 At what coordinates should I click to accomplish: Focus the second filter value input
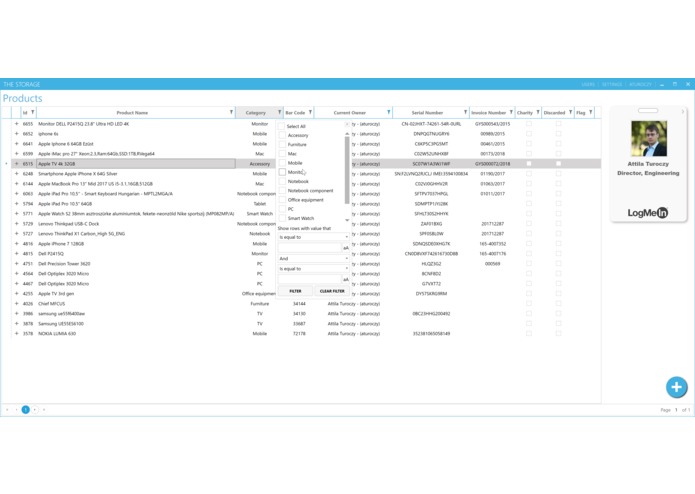click(310, 280)
